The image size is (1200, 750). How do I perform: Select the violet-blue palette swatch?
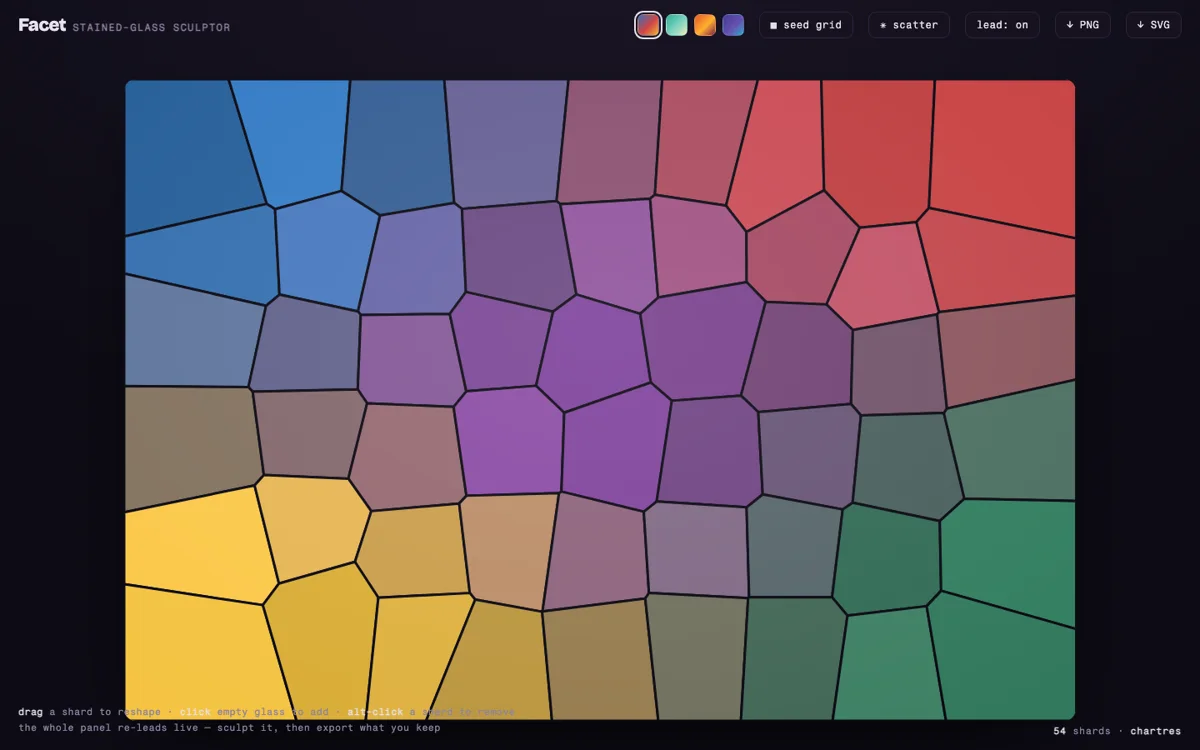pos(733,25)
